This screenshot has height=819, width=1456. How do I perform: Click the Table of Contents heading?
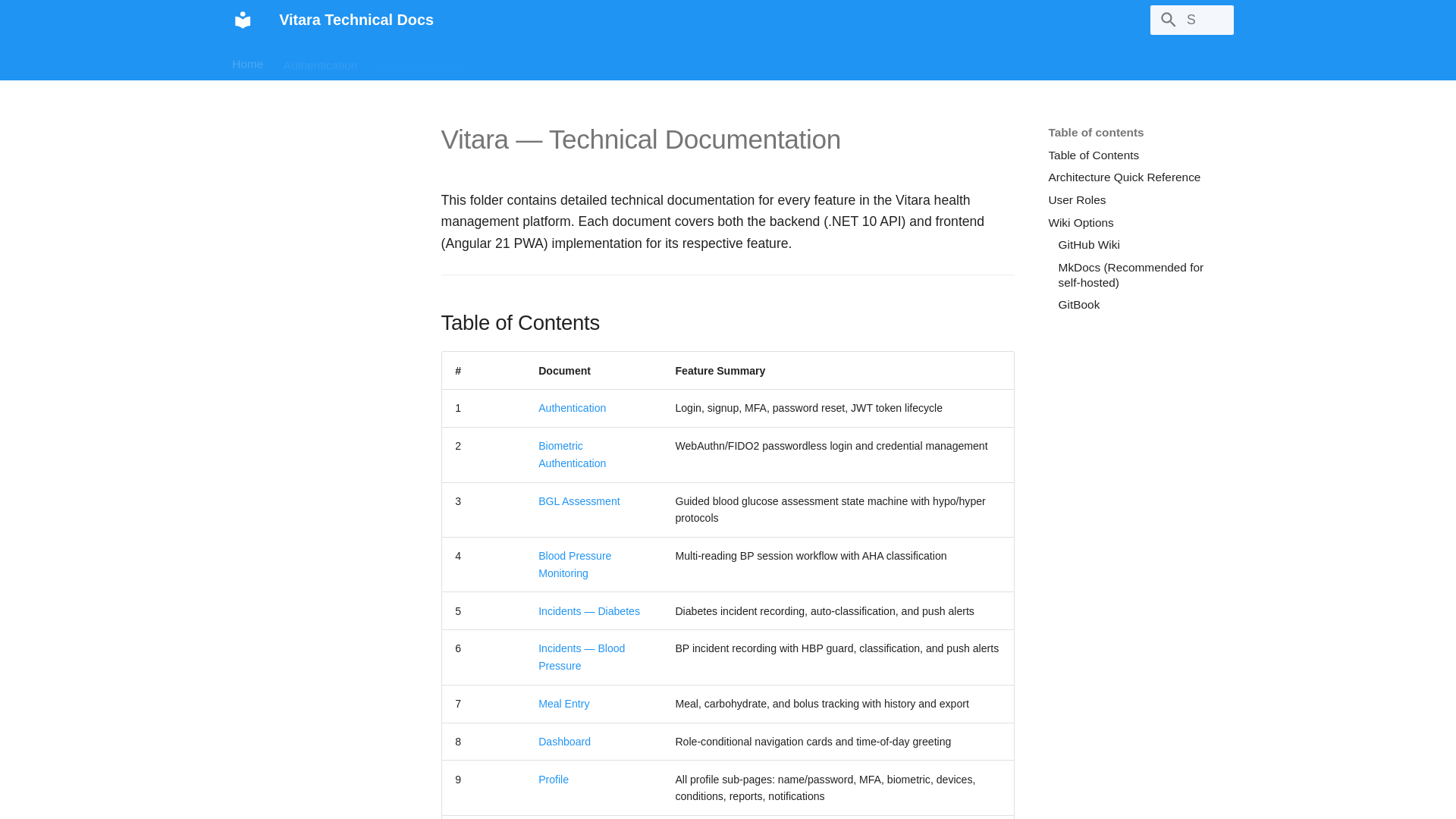(520, 323)
